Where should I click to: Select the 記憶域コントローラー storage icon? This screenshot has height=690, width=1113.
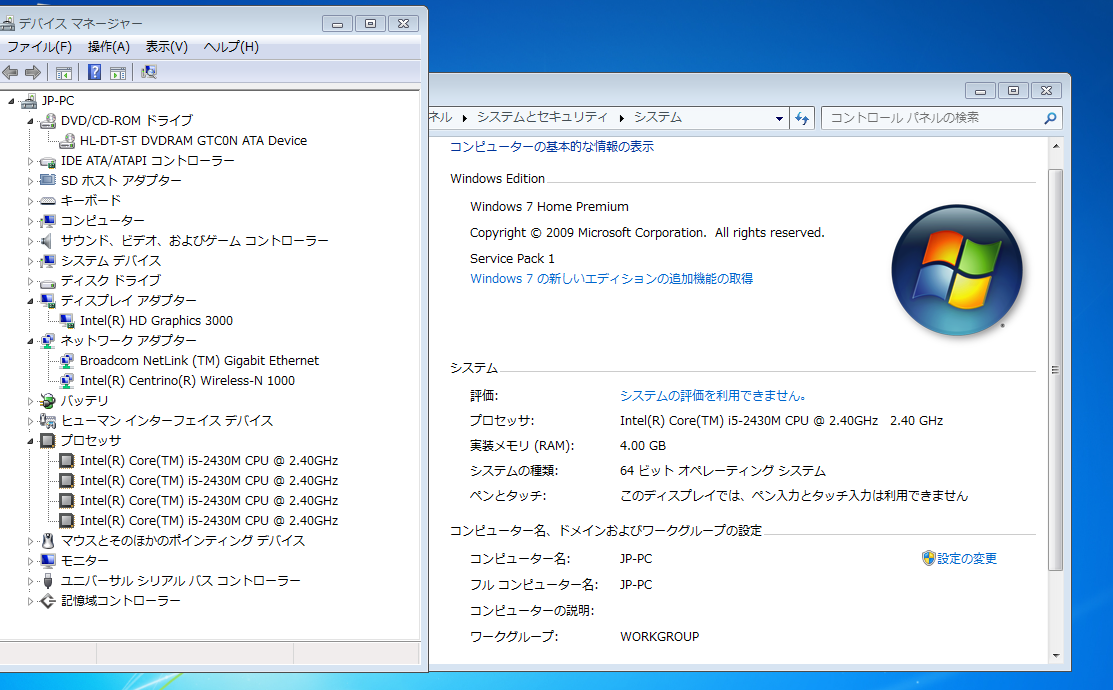coord(48,601)
